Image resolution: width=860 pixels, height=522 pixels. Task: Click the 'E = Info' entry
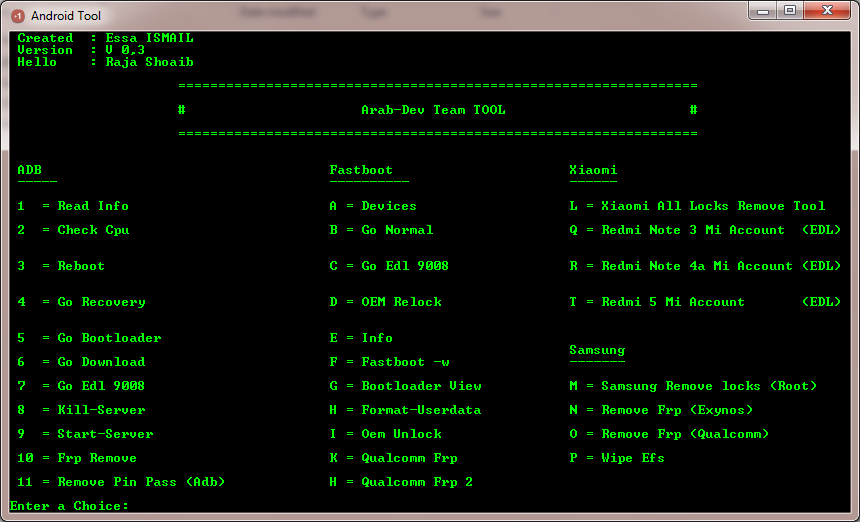pos(361,338)
